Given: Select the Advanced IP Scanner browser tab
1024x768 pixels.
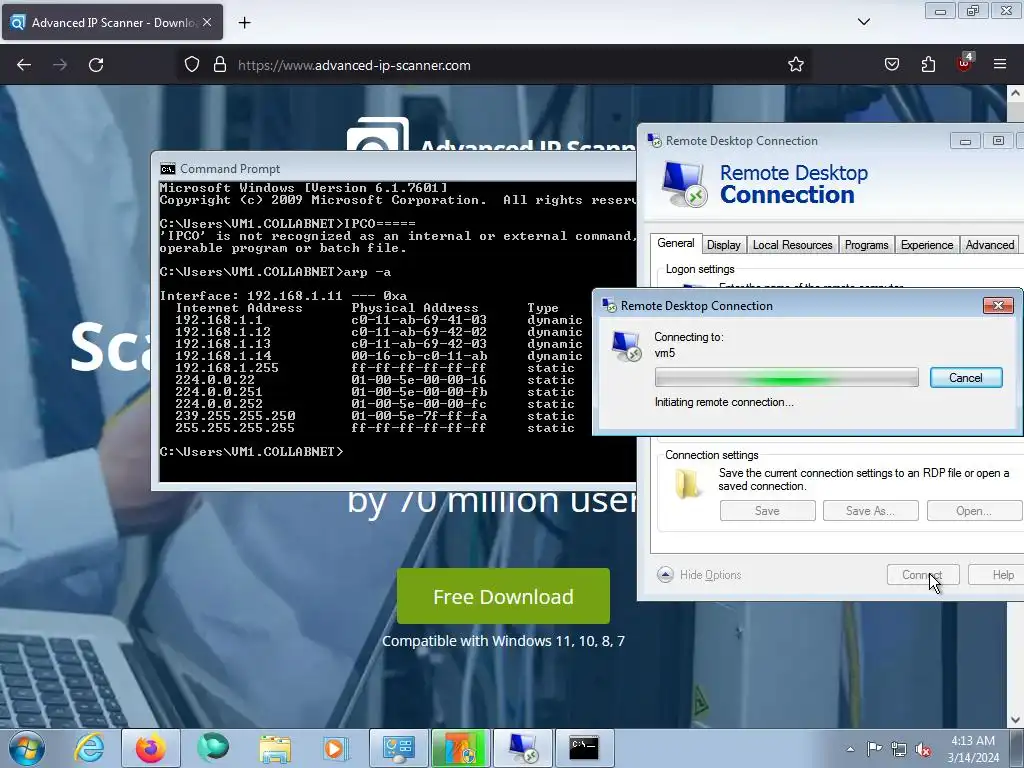Looking at the screenshot, I should (112, 22).
